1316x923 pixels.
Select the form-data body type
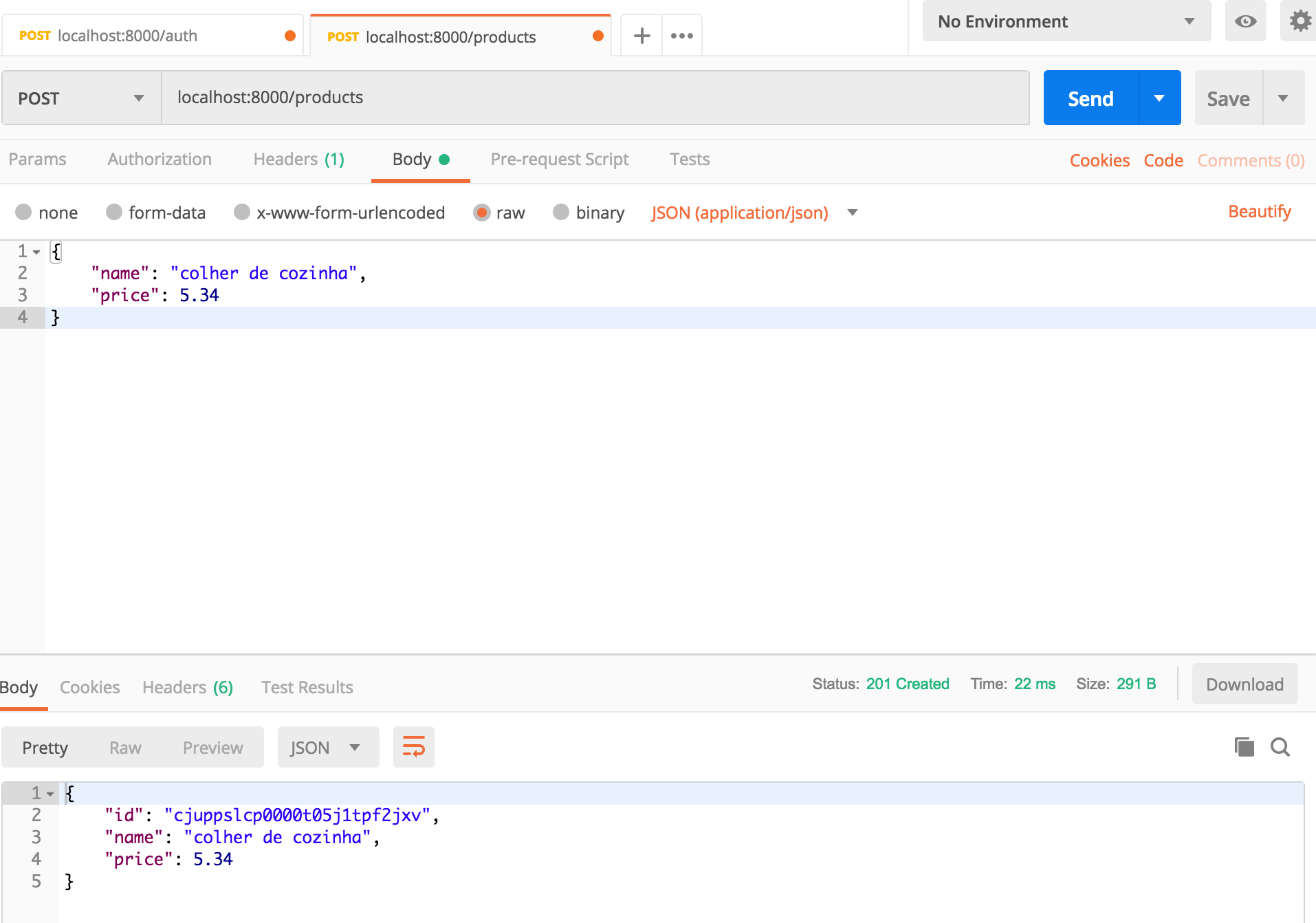click(x=113, y=212)
